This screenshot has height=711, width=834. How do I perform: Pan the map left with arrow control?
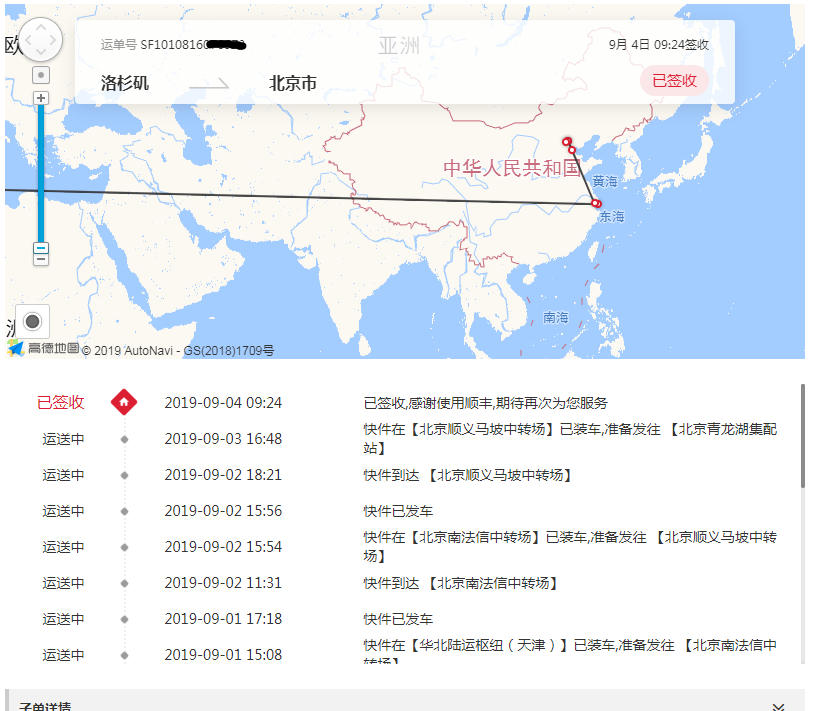pos(27,41)
